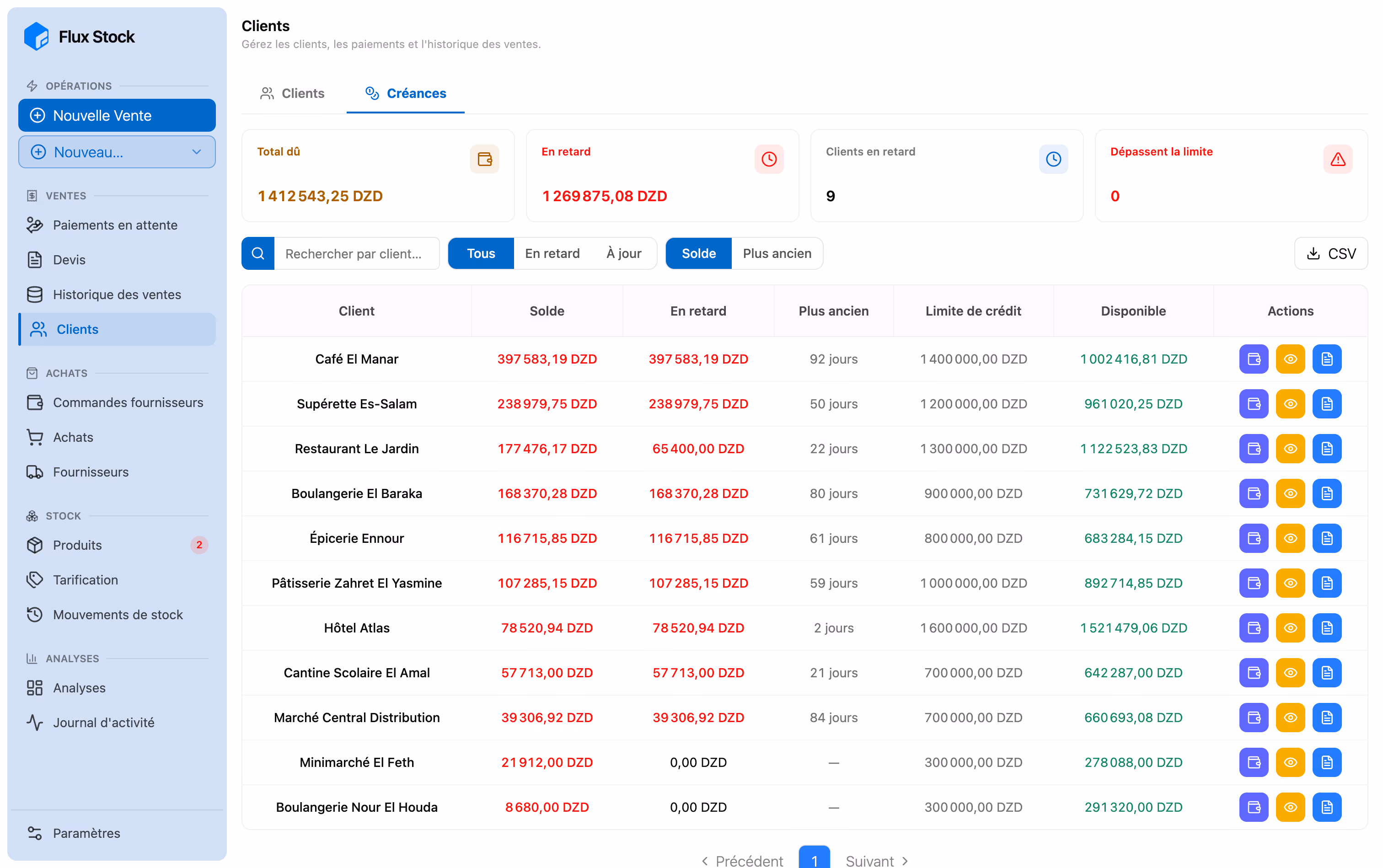
Task: Go back with Précédent pagination chevron
Action: (x=705, y=861)
